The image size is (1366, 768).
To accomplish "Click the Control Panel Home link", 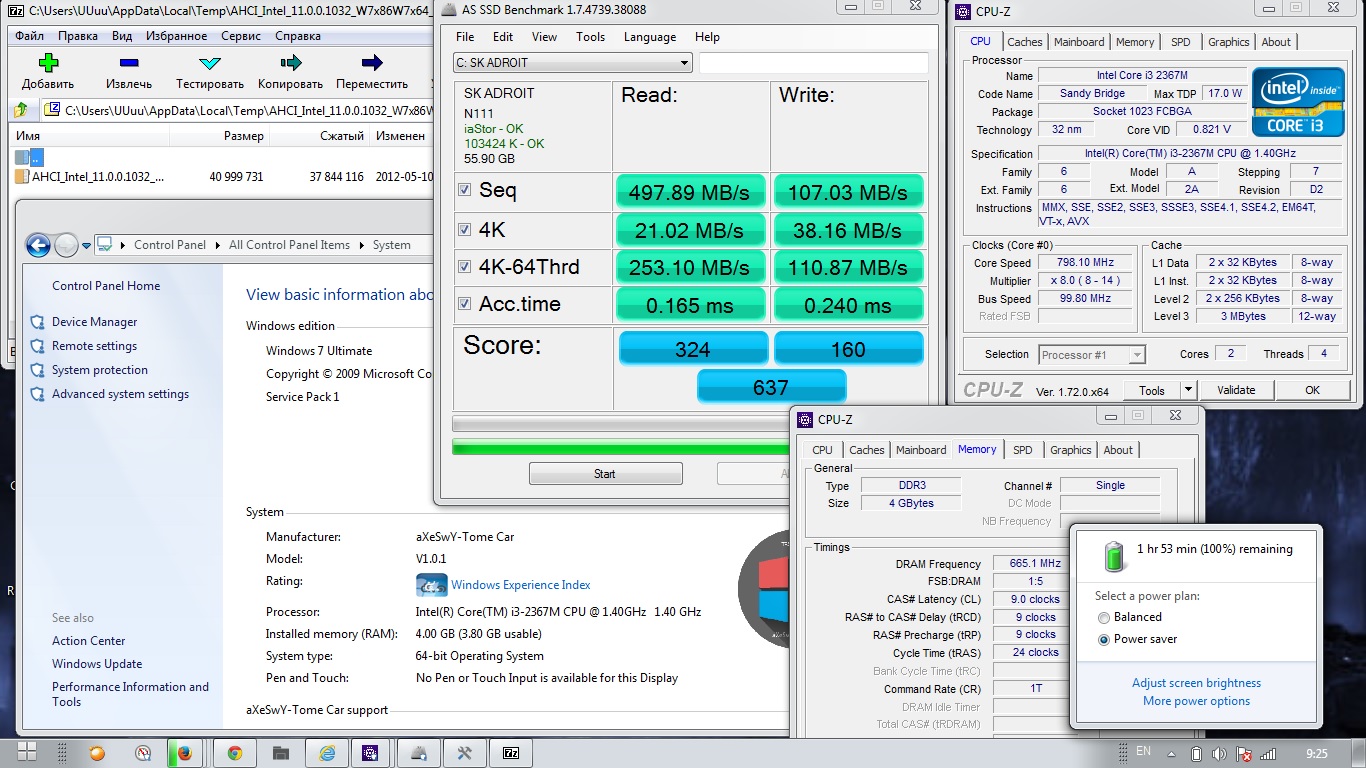I will pos(106,286).
